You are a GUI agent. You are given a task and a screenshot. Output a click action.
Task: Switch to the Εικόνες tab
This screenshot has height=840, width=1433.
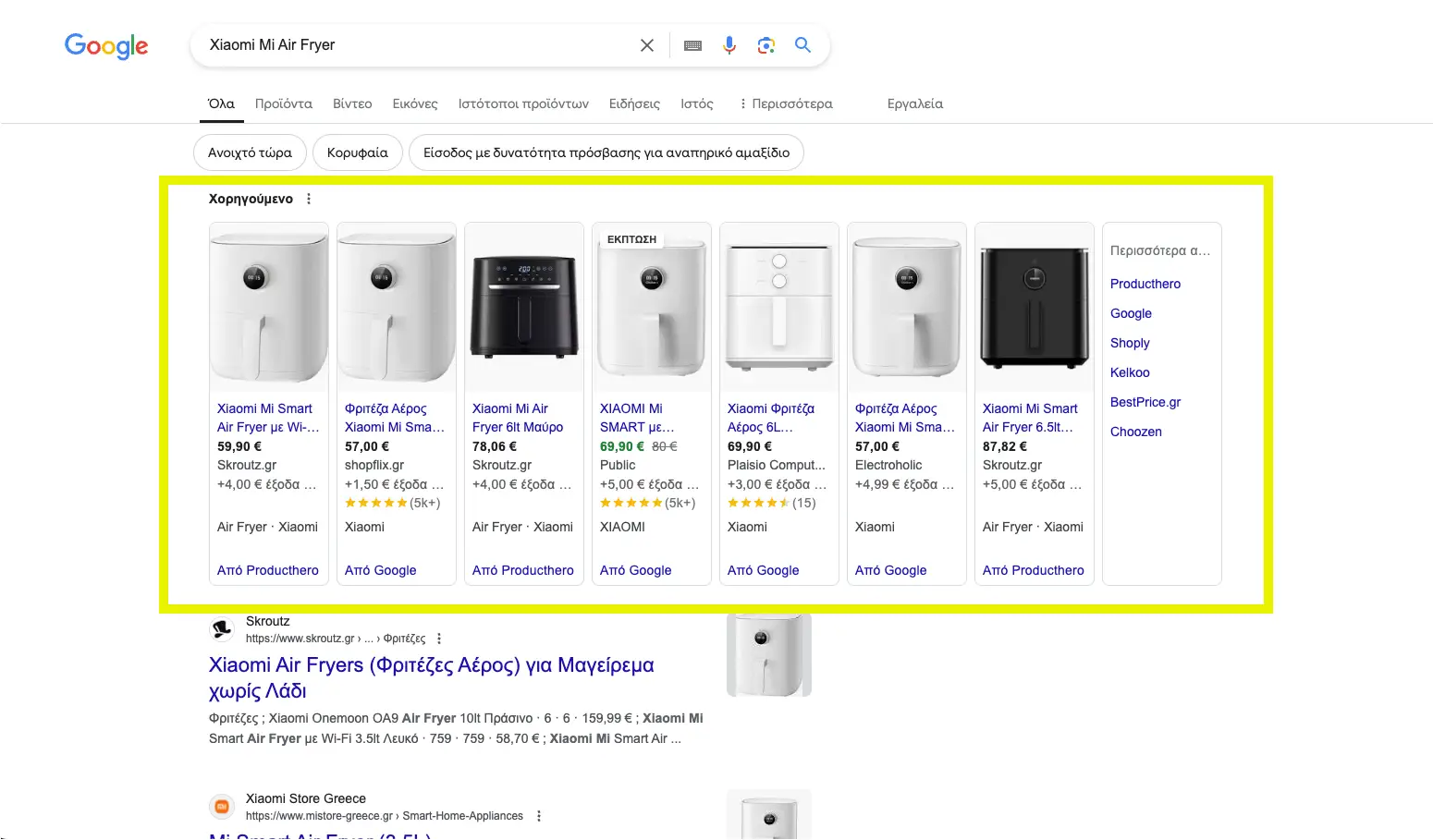[415, 103]
